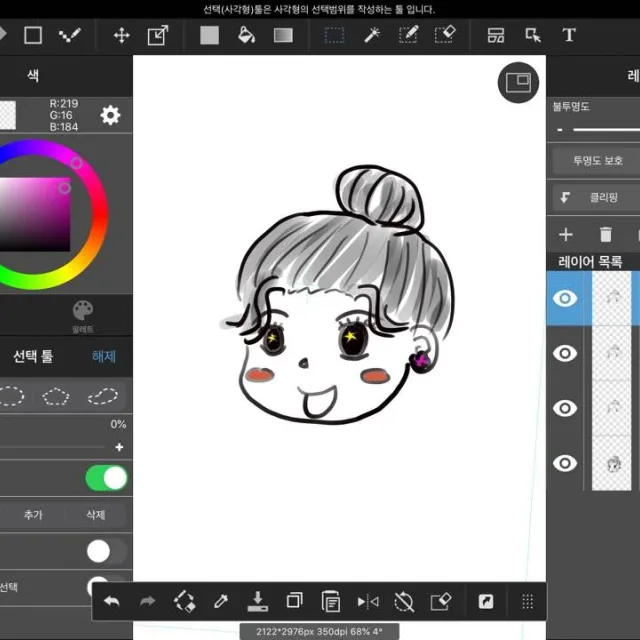Open the shortcut bar grid handle
The height and width of the screenshot is (640, 640).
[x=527, y=602]
